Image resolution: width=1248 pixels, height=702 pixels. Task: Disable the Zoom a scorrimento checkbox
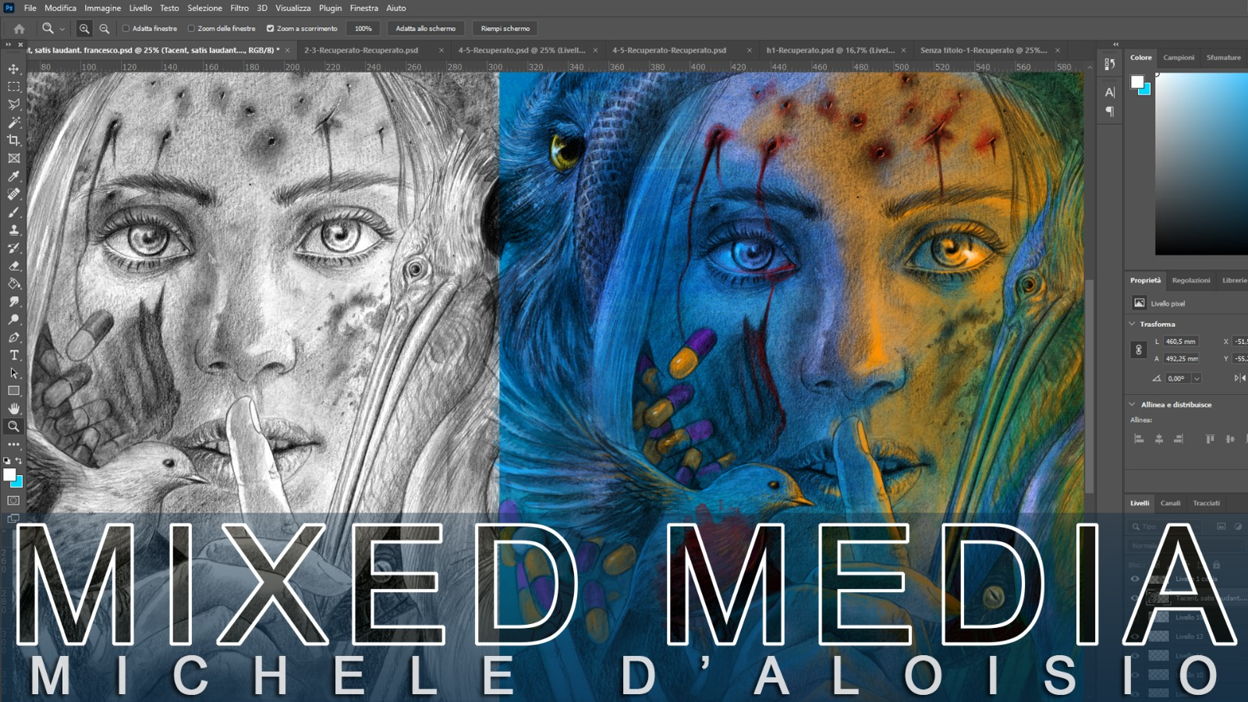pyautogui.click(x=270, y=29)
